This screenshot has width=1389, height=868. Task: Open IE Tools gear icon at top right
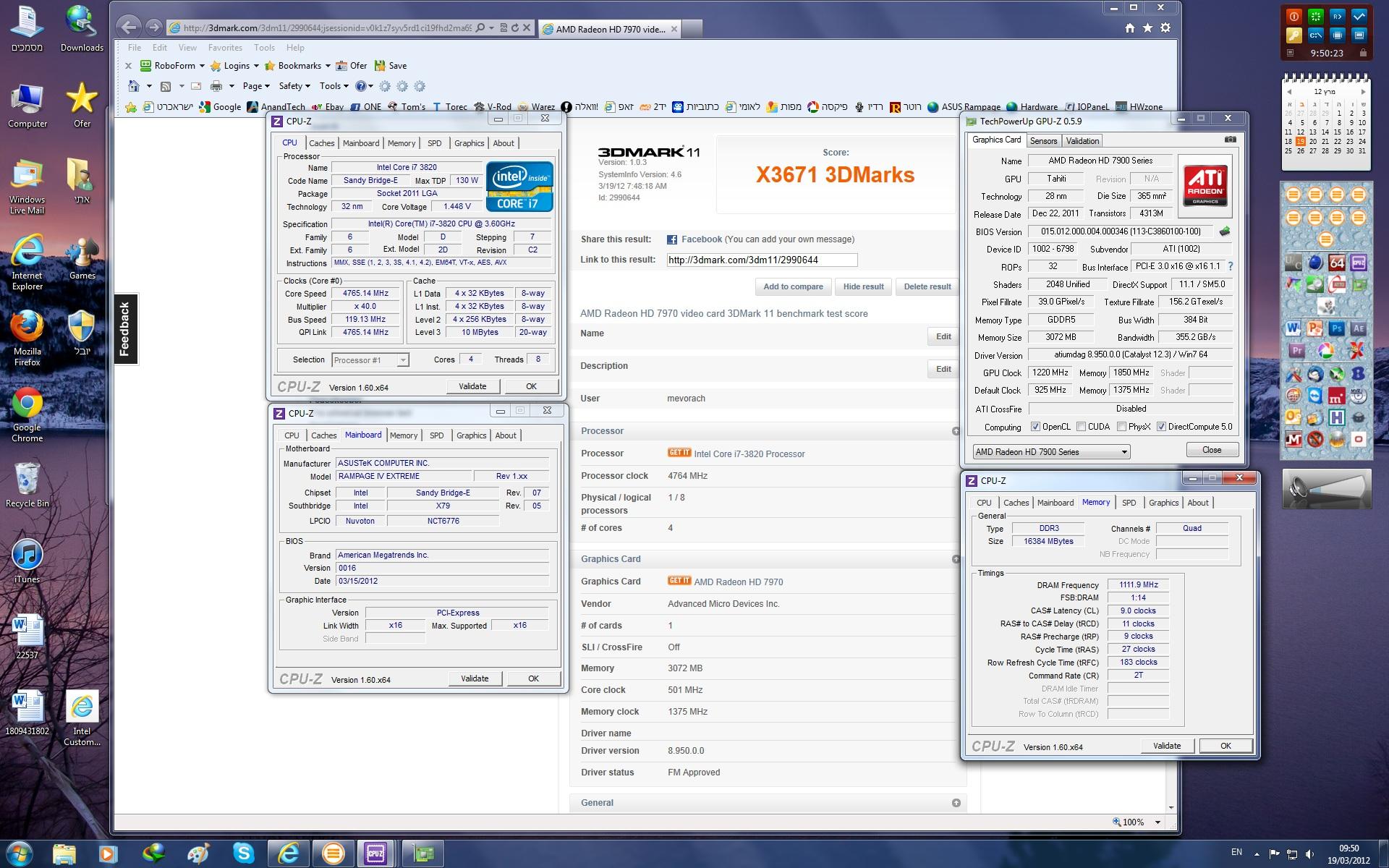coord(1165,28)
